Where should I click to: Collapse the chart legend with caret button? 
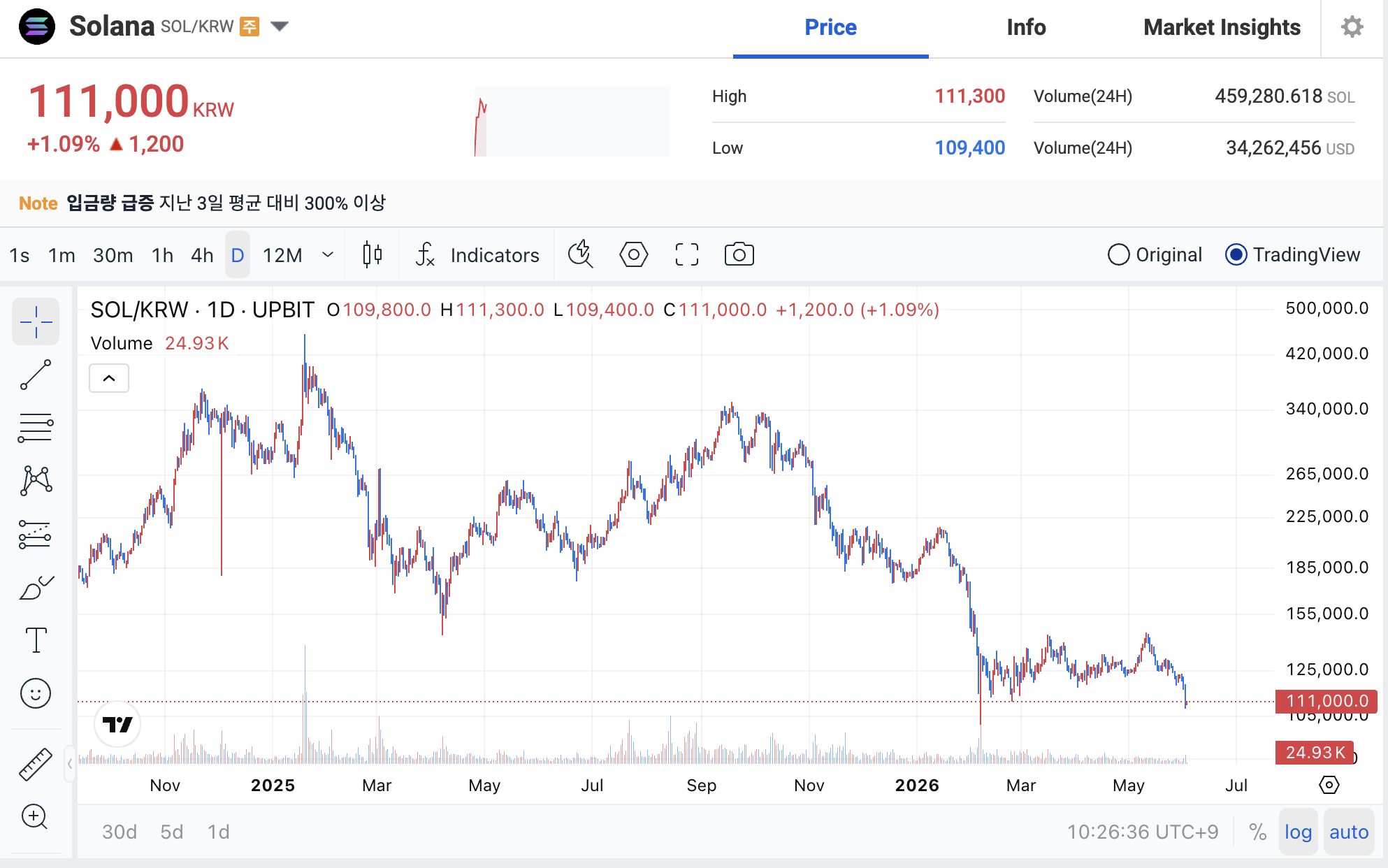click(x=109, y=378)
